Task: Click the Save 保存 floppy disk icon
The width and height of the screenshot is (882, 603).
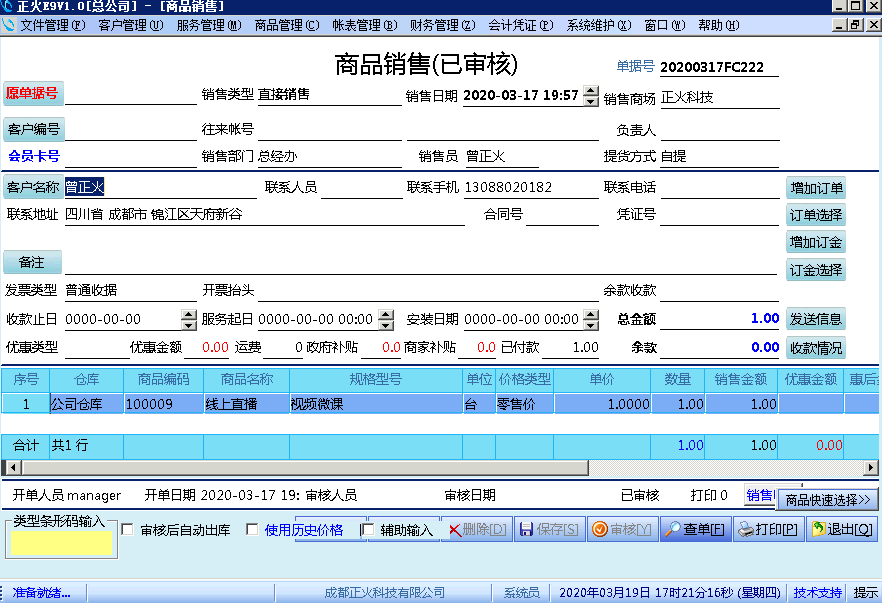Action: coord(527,529)
